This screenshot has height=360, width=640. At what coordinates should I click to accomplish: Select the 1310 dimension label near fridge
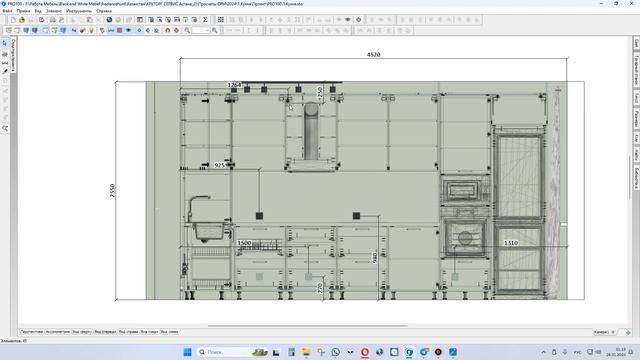click(511, 243)
